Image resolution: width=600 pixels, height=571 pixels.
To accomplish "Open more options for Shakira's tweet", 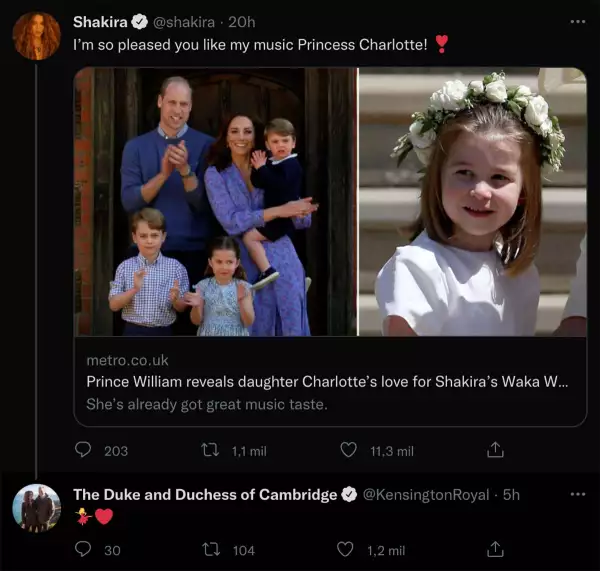I will click(577, 21).
